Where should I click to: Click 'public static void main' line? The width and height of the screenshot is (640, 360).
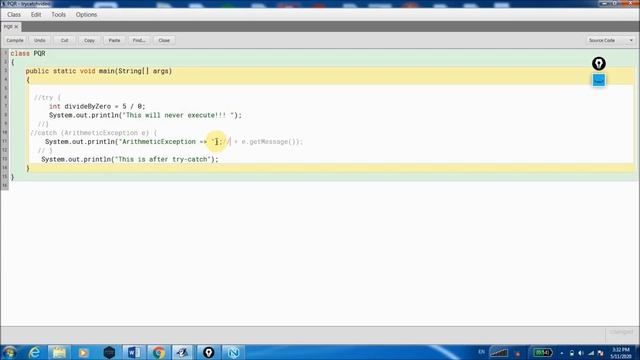(x=99, y=71)
